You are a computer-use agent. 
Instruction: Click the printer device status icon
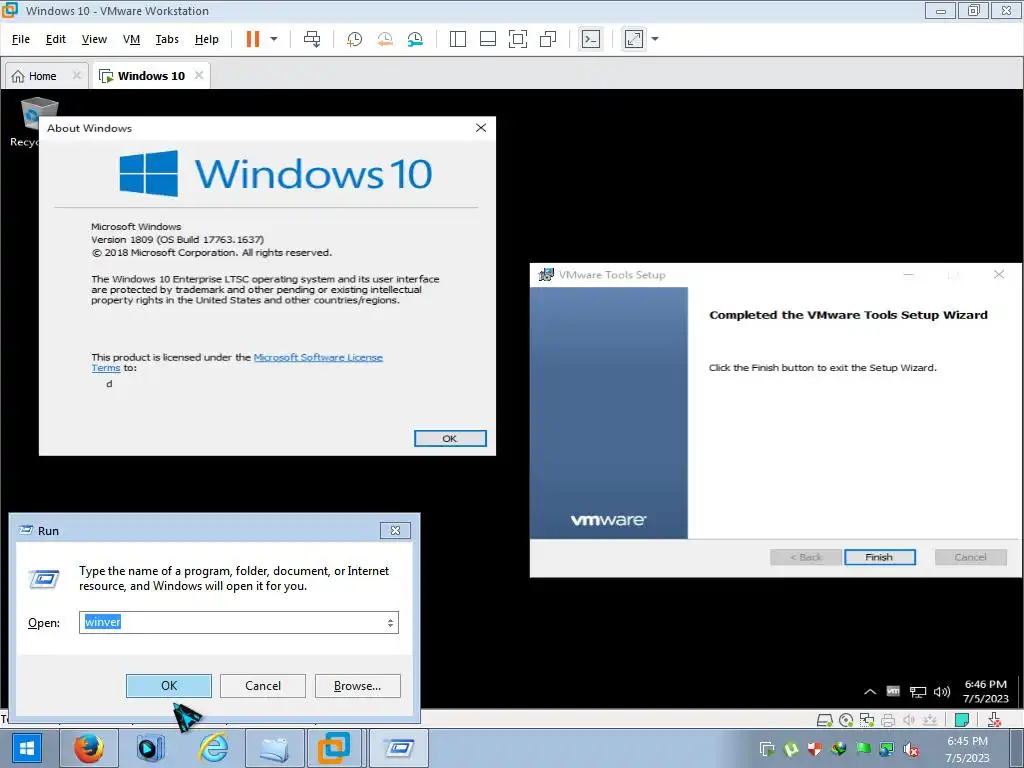(888, 720)
